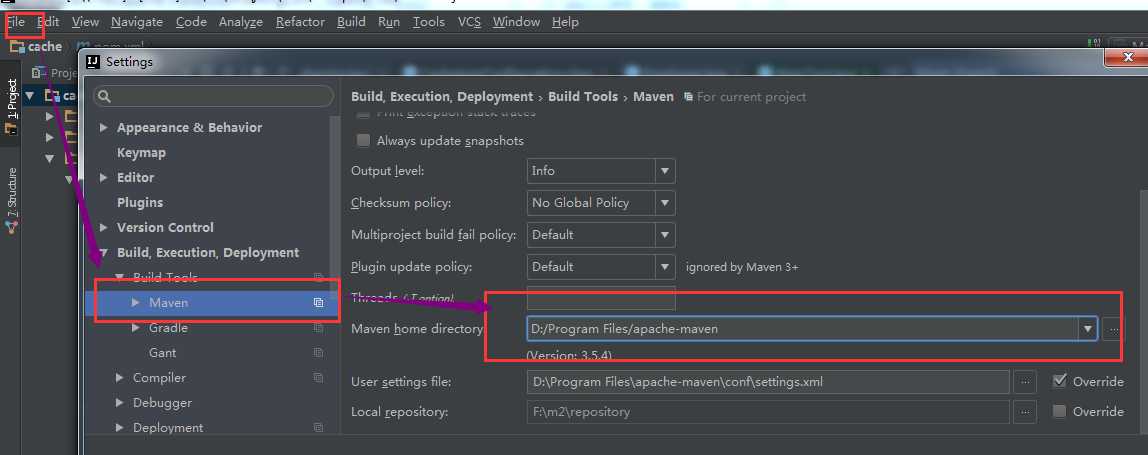Expand Appearance & Behavior settings
Image resolution: width=1148 pixels, height=455 pixels.
pyautogui.click(x=103, y=127)
